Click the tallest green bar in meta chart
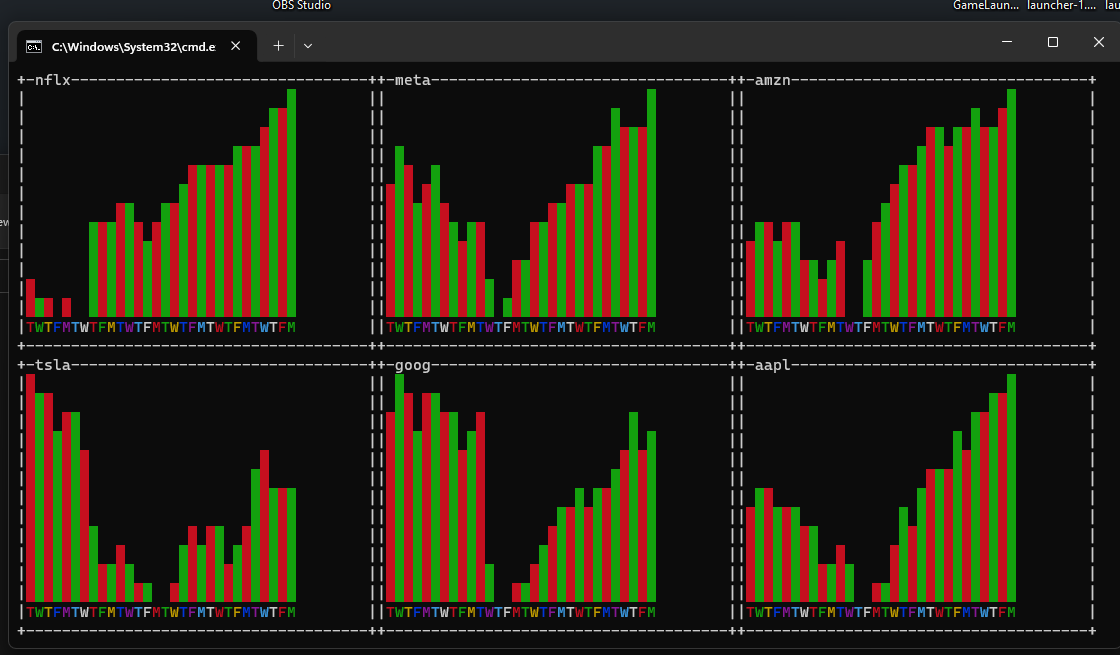Viewport: 1120px width, 655px height. (651, 203)
